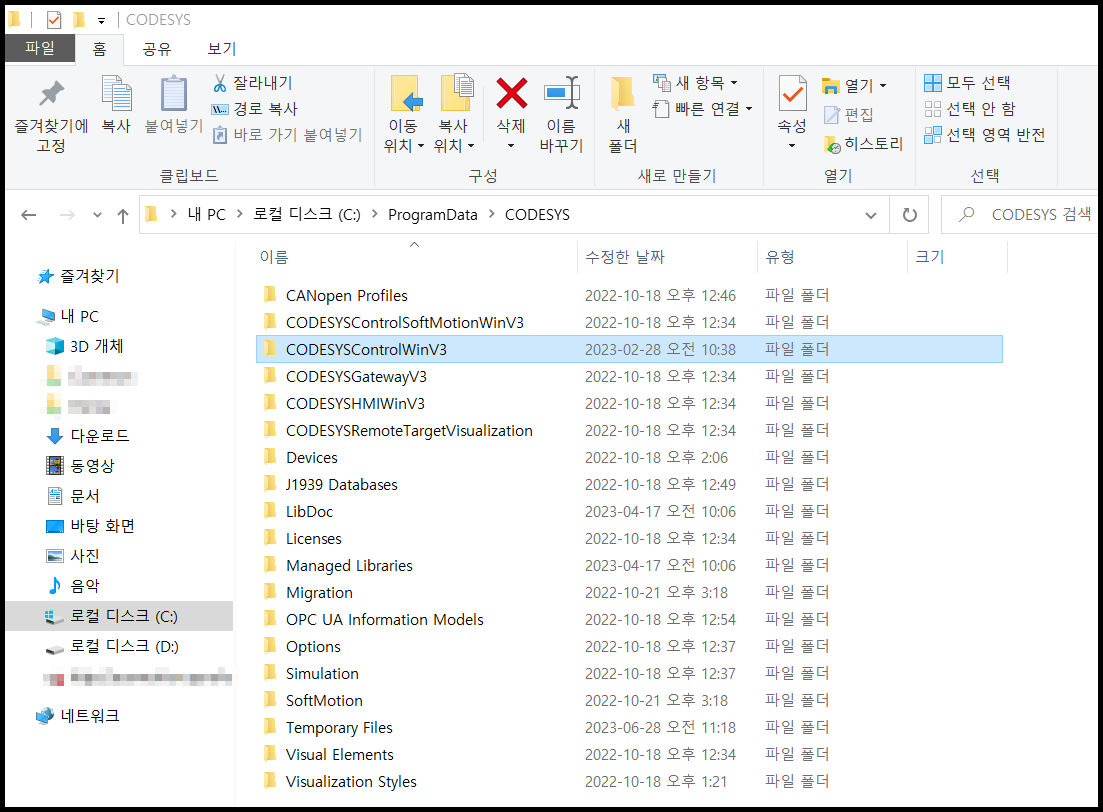The image size is (1103, 812).
Task: Expand address bar history dropdown
Action: coord(871,215)
